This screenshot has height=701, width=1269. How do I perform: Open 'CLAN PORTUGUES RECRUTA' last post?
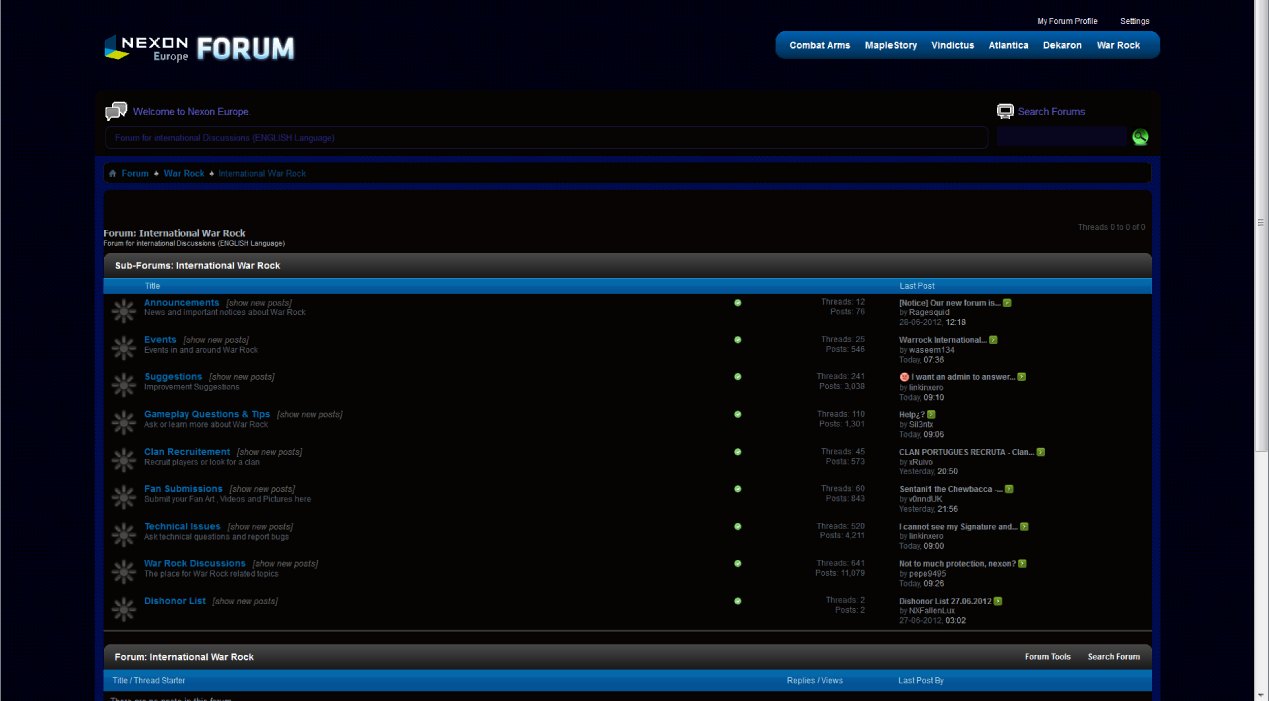coord(966,452)
